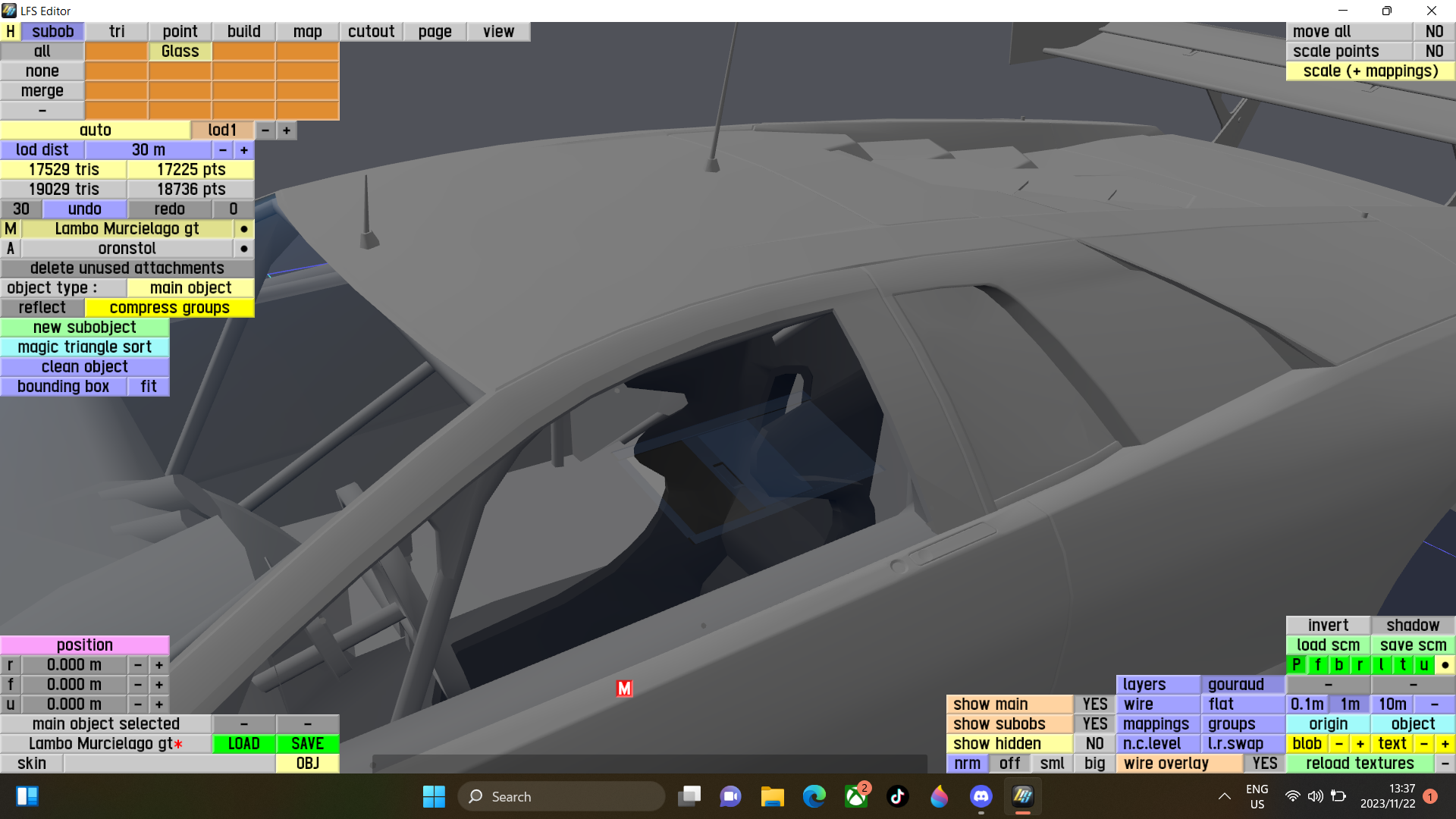Click the P view button

click(x=1296, y=665)
